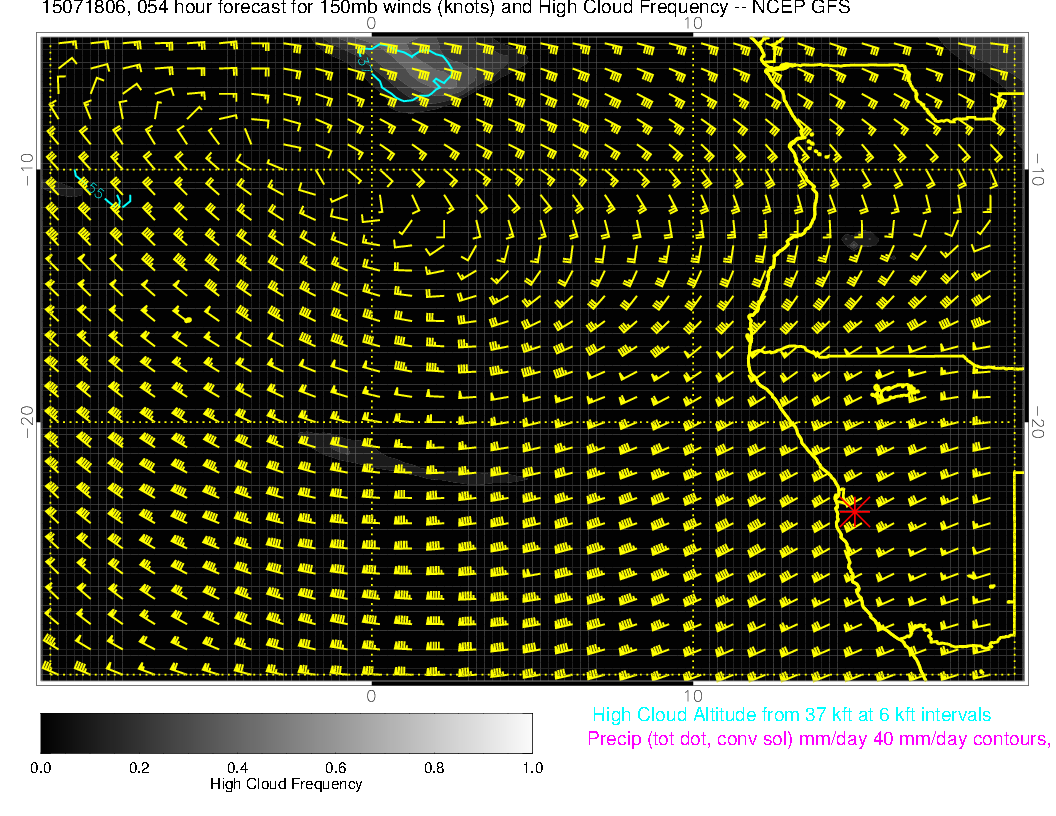
Task: Click the small yellow island outline inland
Action: pyautogui.click(x=895, y=391)
